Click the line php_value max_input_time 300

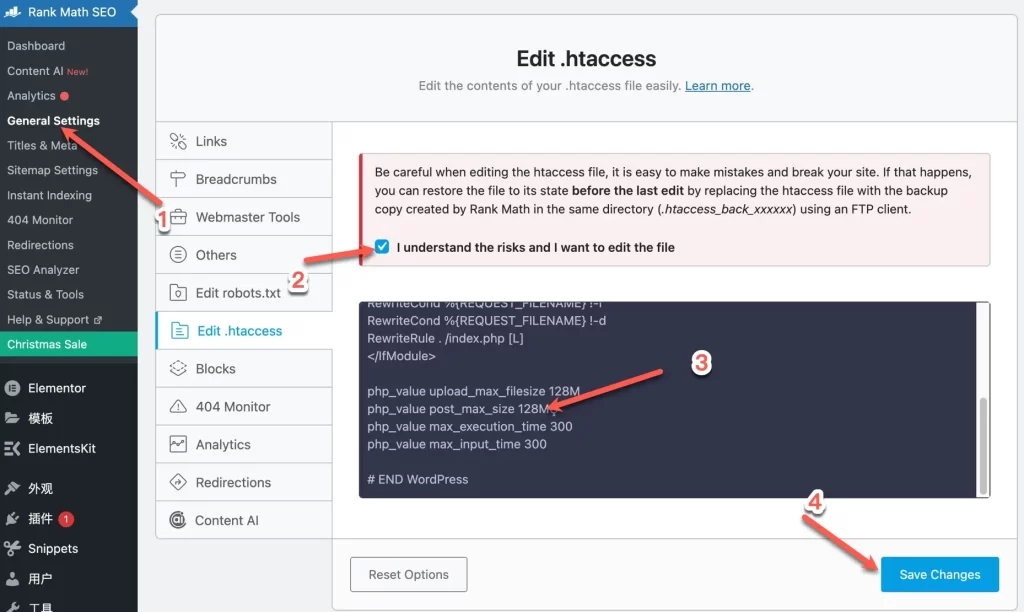[x=456, y=444]
